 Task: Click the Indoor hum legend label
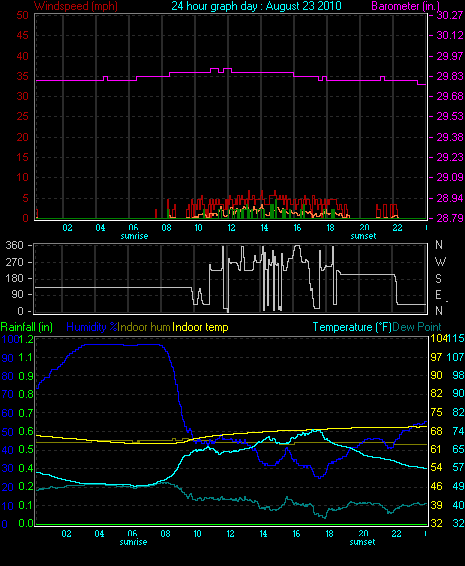click(144, 327)
